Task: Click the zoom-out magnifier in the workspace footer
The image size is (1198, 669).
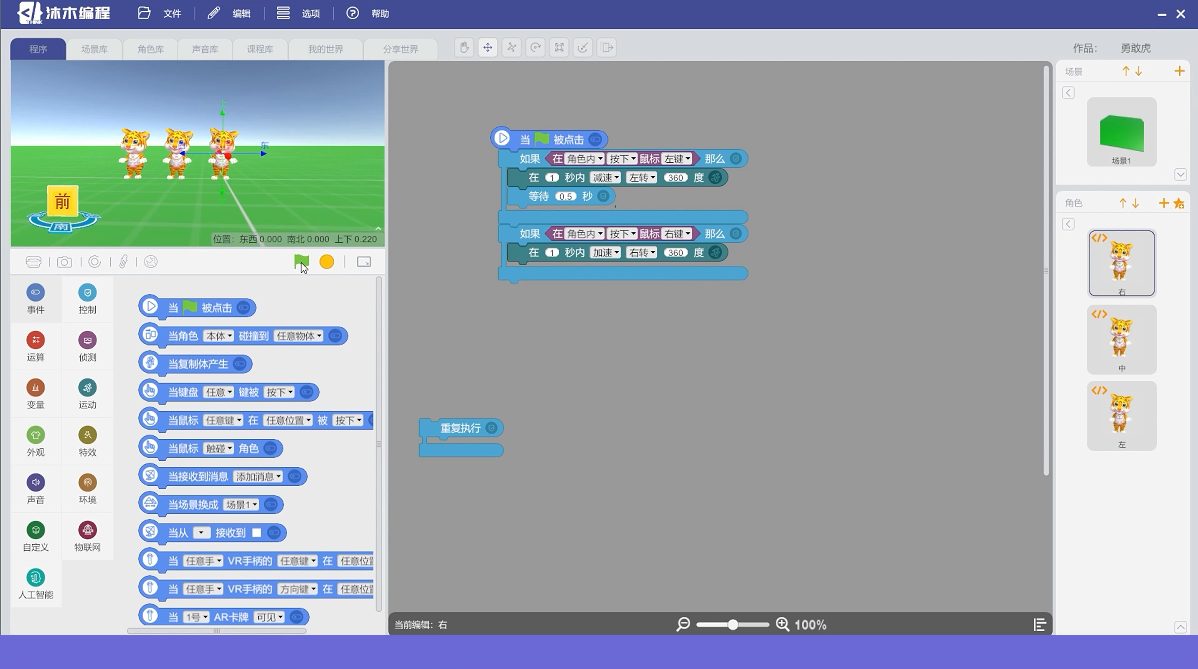Action: coord(683,625)
